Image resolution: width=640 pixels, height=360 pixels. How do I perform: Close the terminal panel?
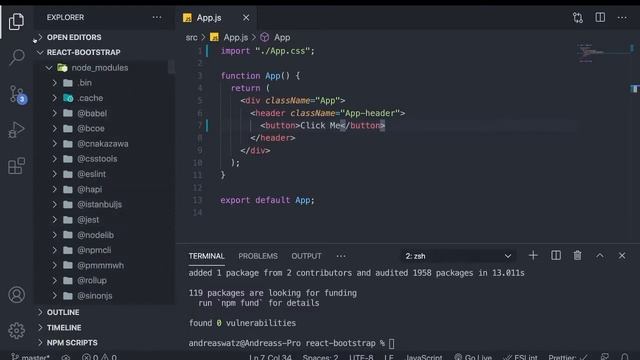622,256
